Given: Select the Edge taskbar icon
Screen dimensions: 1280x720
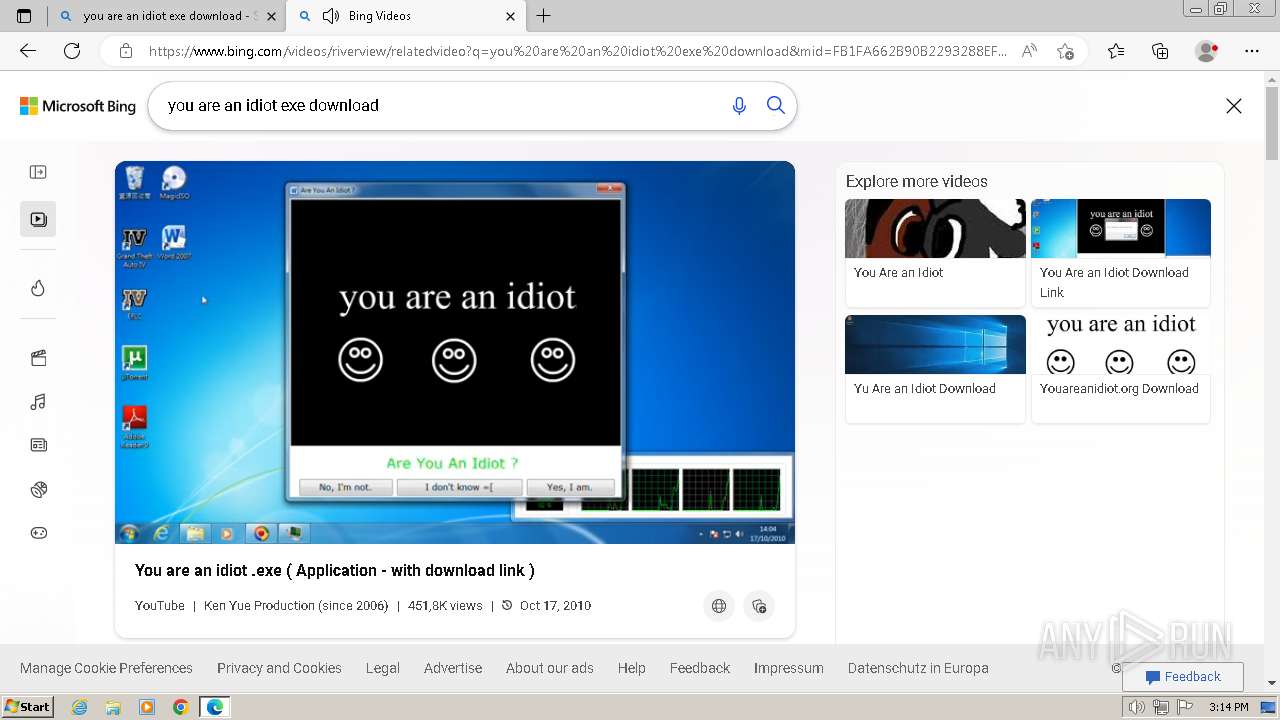Looking at the screenshot, I should tap(215, 707).
